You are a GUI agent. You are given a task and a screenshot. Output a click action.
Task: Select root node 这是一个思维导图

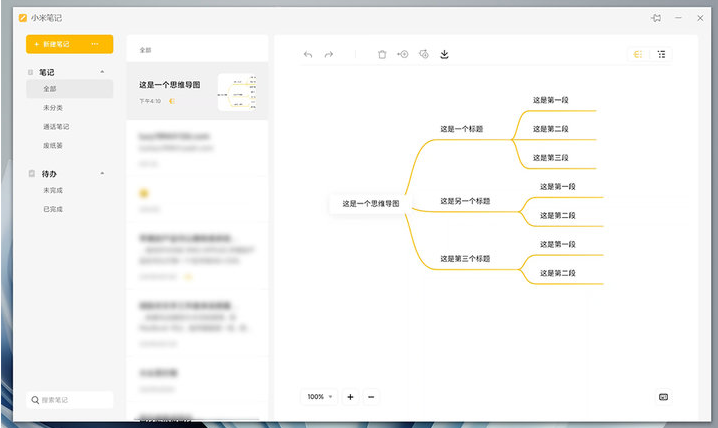click(x=371, y=204)
